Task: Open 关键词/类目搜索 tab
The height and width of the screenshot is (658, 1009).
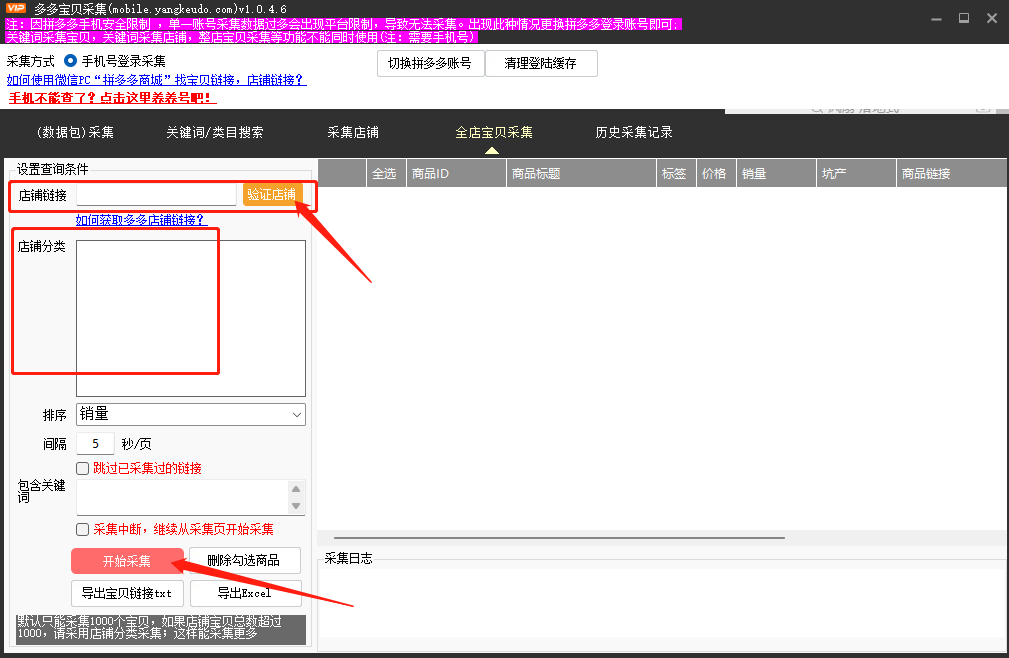Action: (215, 133)
